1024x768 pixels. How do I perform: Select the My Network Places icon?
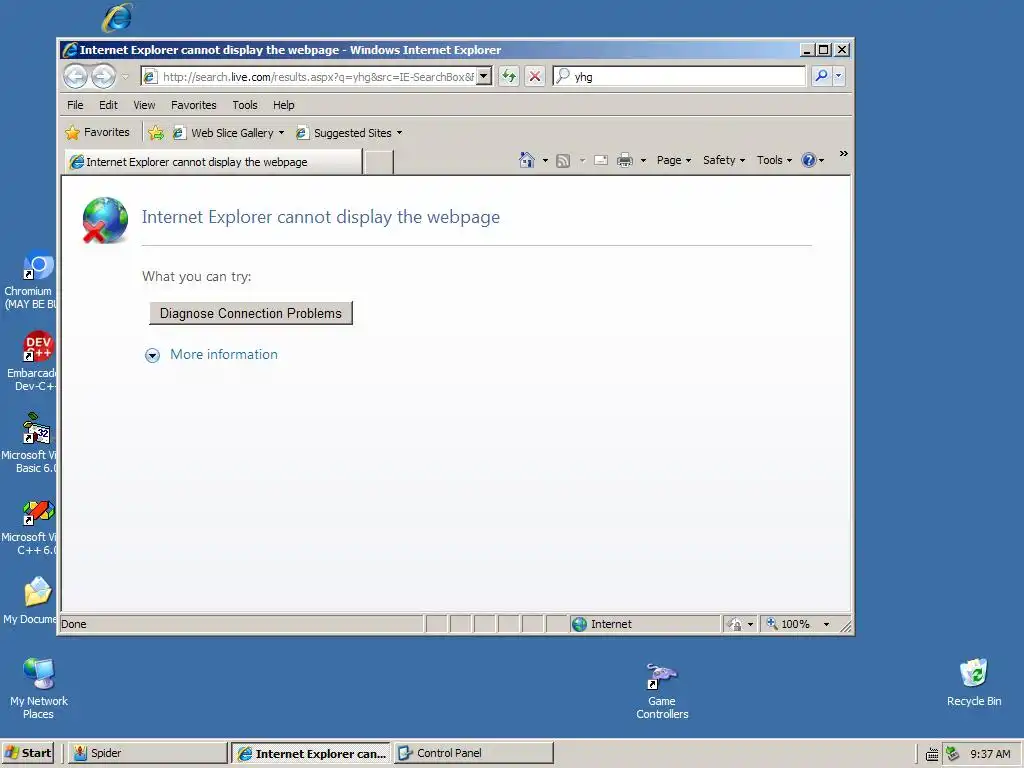click(39, 689)
